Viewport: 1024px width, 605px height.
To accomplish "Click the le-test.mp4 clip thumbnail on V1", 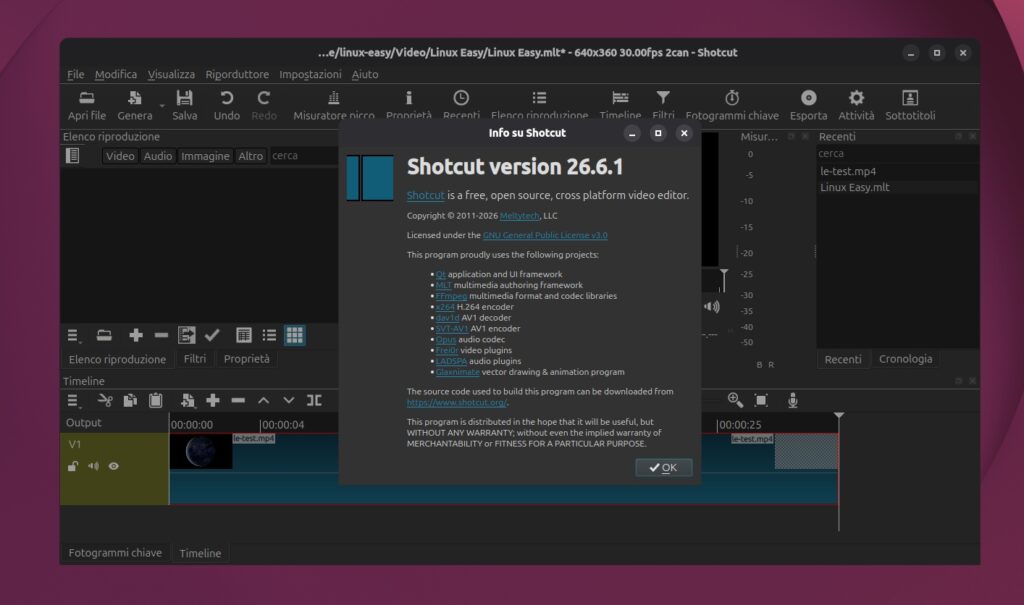I will point(200,451).
